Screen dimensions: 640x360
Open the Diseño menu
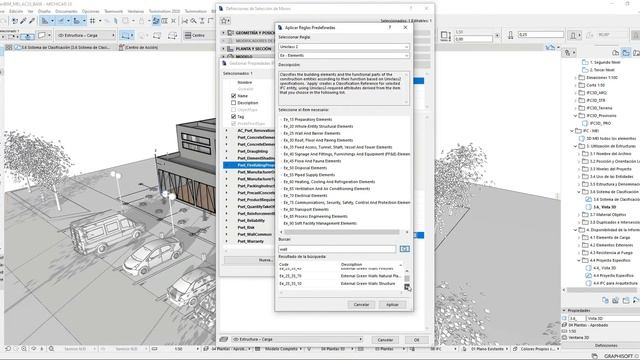tap(44, 11)
